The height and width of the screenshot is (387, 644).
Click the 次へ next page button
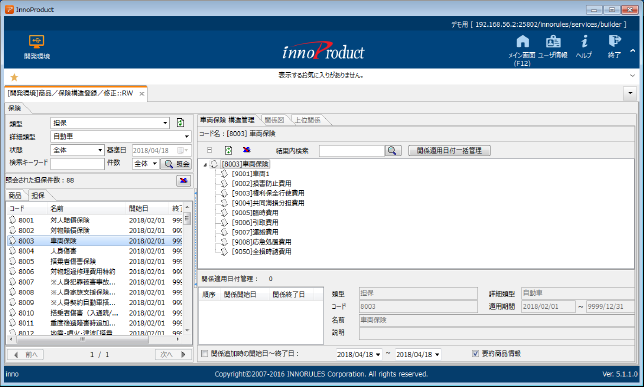coord(173,354)
